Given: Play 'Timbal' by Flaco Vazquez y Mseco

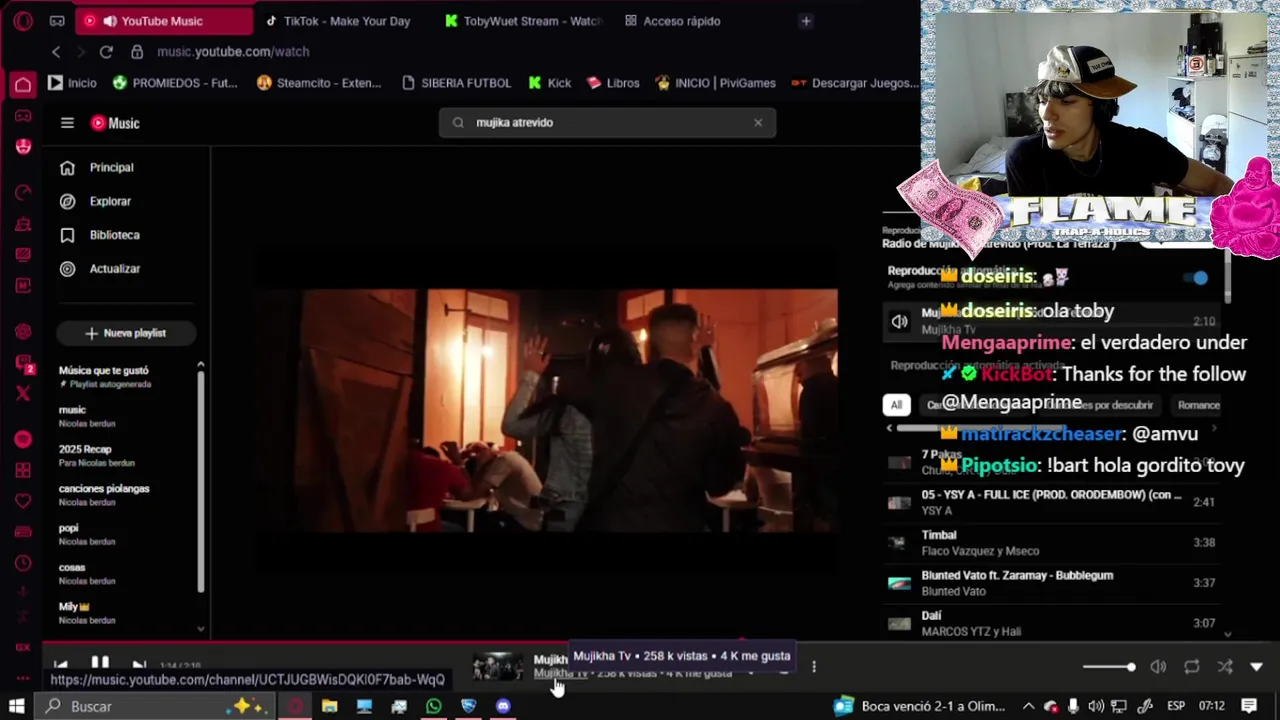Looking at the screenshot, I should point(1051,543).
